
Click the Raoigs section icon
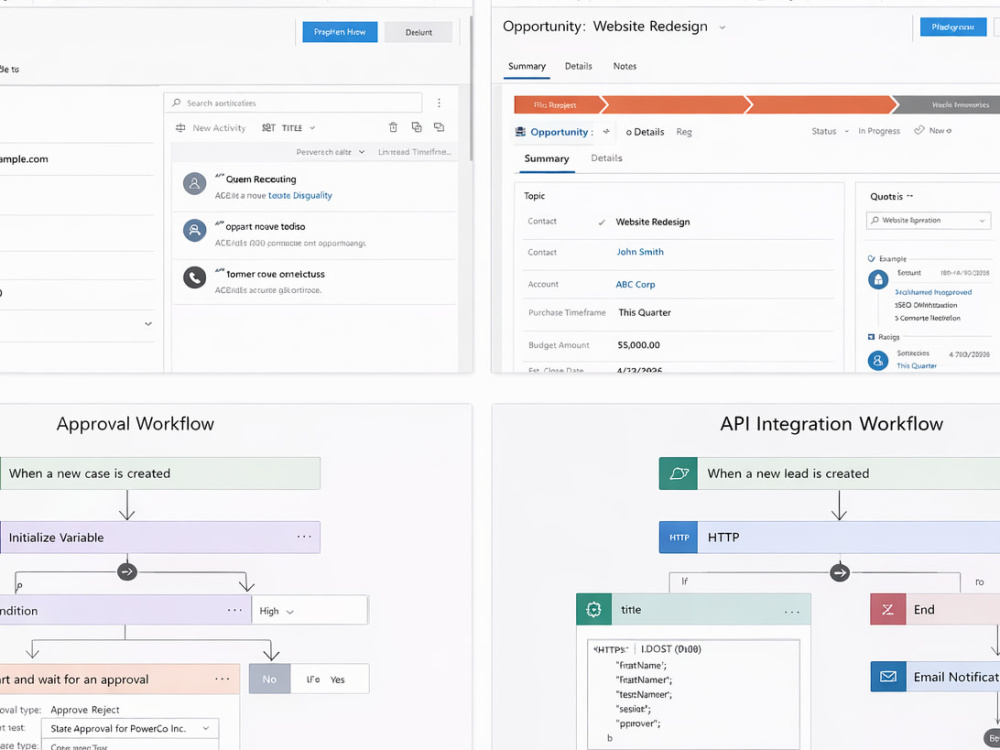[871, 337]
